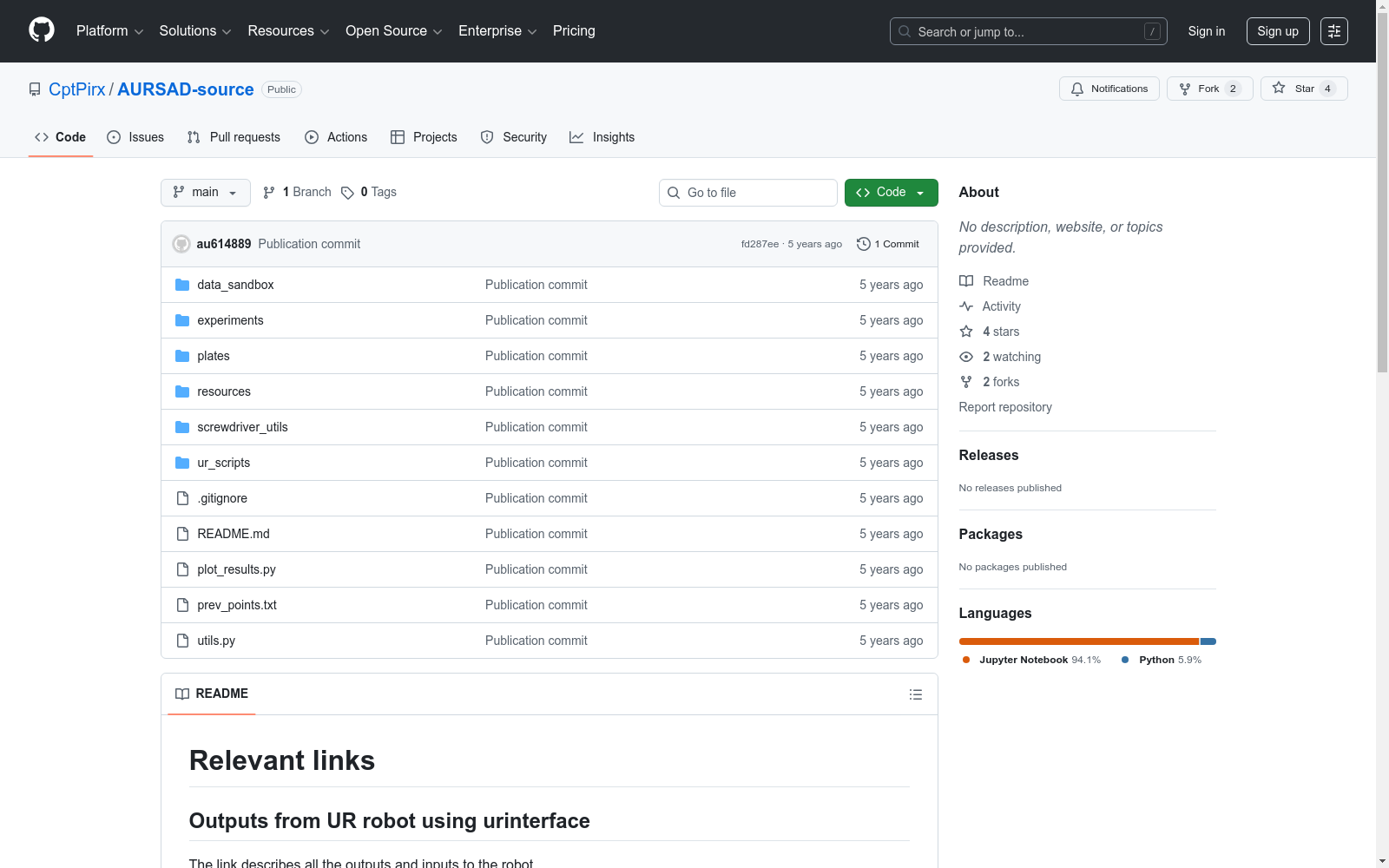
Task: Open the ur_scripts folder
Action: (224, 463)
